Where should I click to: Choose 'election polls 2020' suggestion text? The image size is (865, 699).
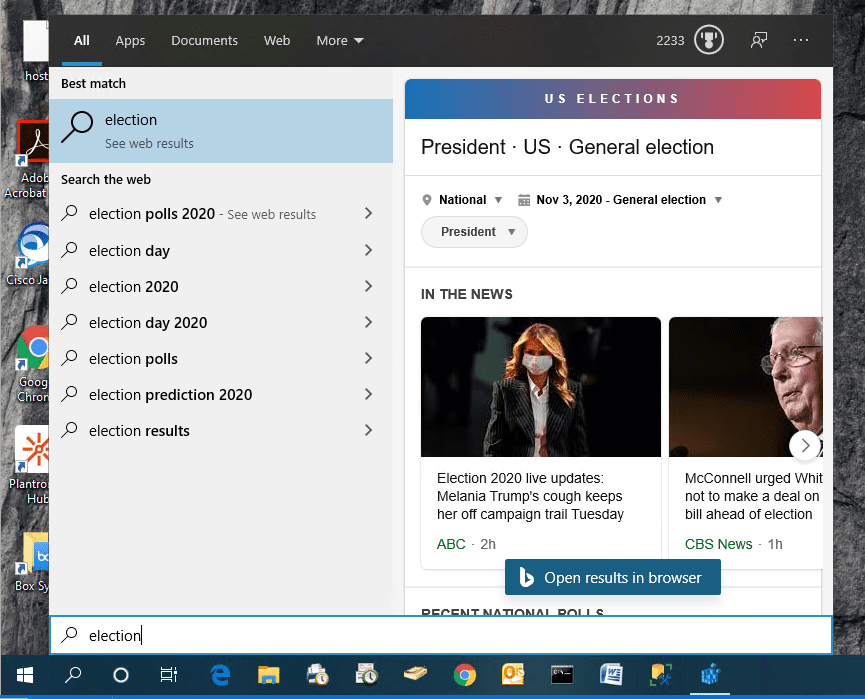pyautogui.click(x=152, y=214)
